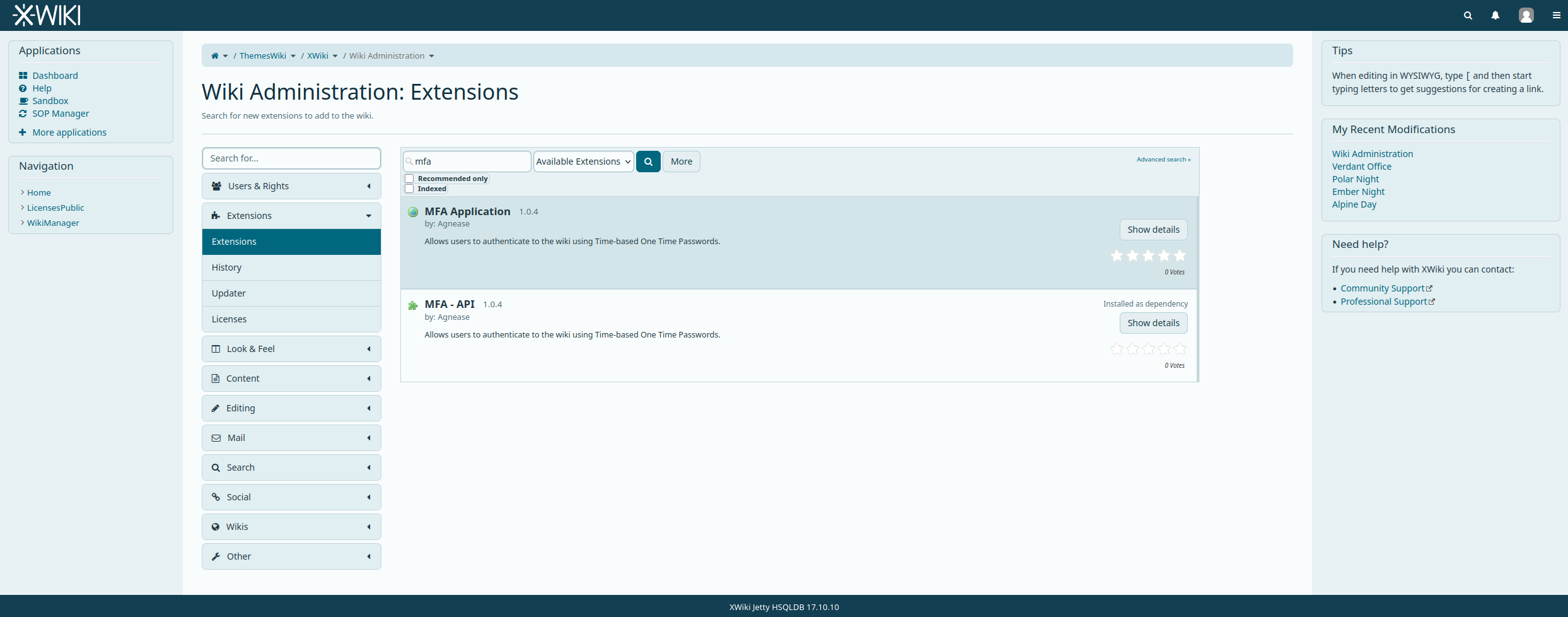Image resolution: width=1568 pixels, height=617 pixels.
Task: Click the MFA - API puzzle icon
Action: 413,305
